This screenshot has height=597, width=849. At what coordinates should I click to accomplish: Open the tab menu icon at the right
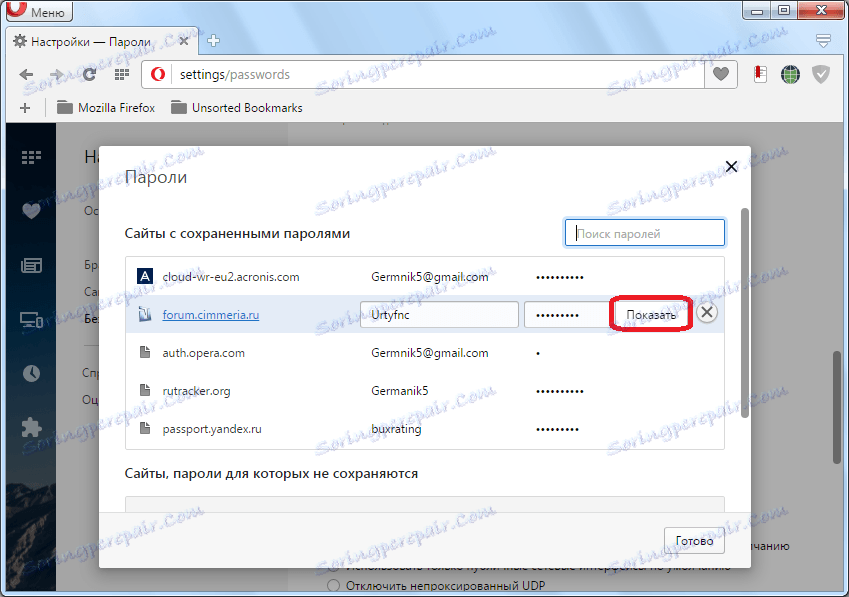823,40
